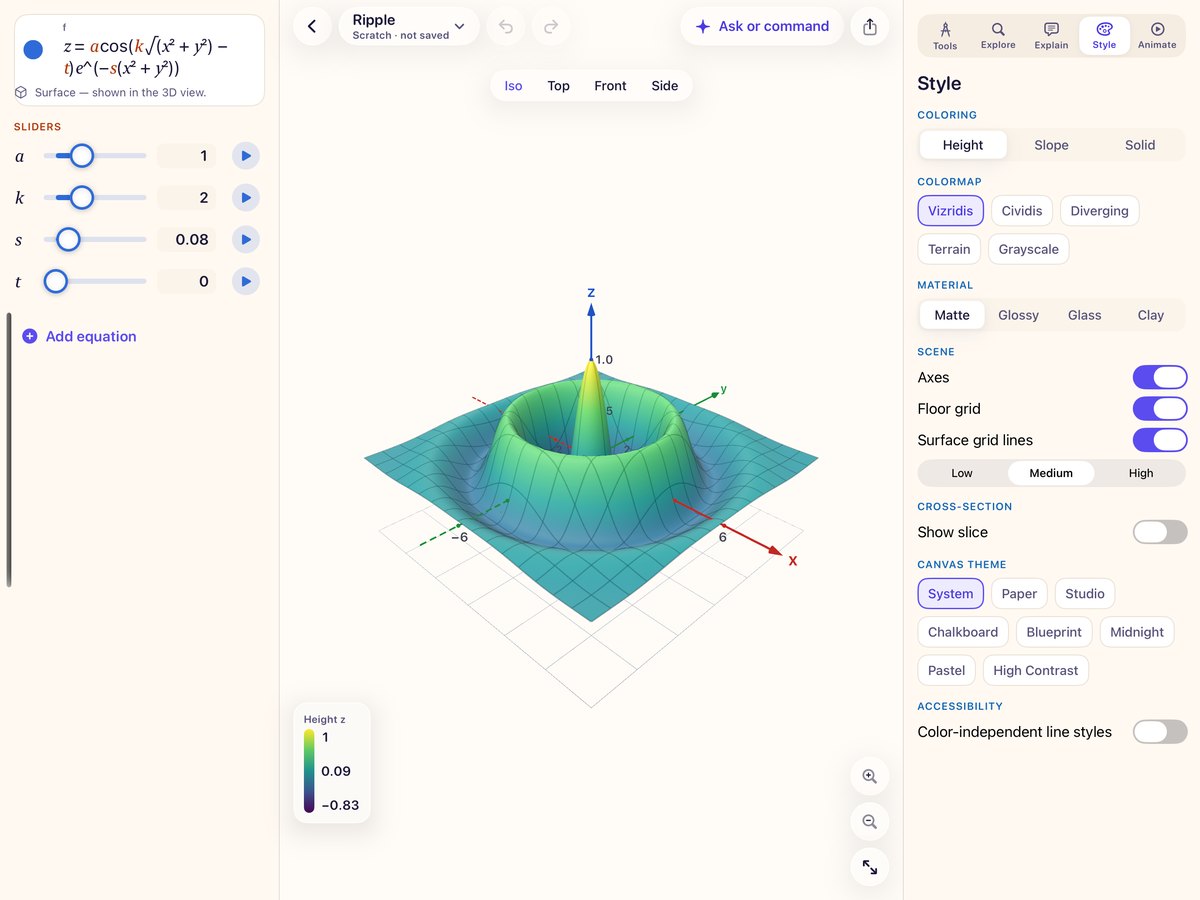1200x900 pixels.
Task: Animate slider k with play button
Action: point(246,198)
